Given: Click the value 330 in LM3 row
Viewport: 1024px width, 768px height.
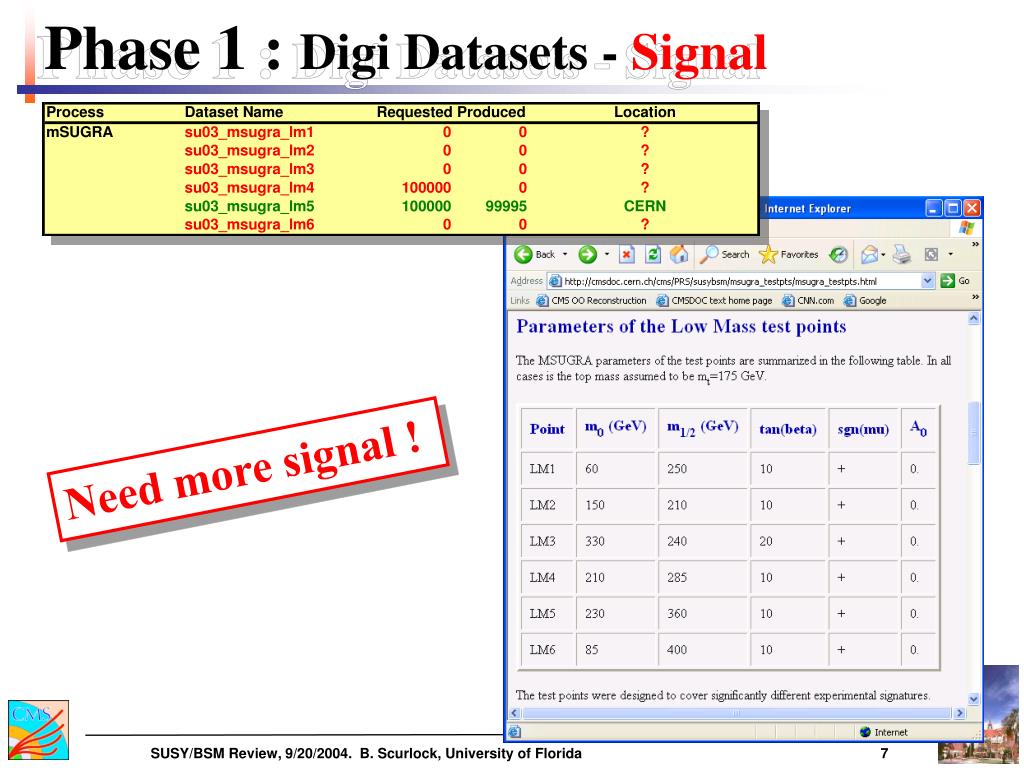Looking at the screenshot, I should [x=595, y=541].
